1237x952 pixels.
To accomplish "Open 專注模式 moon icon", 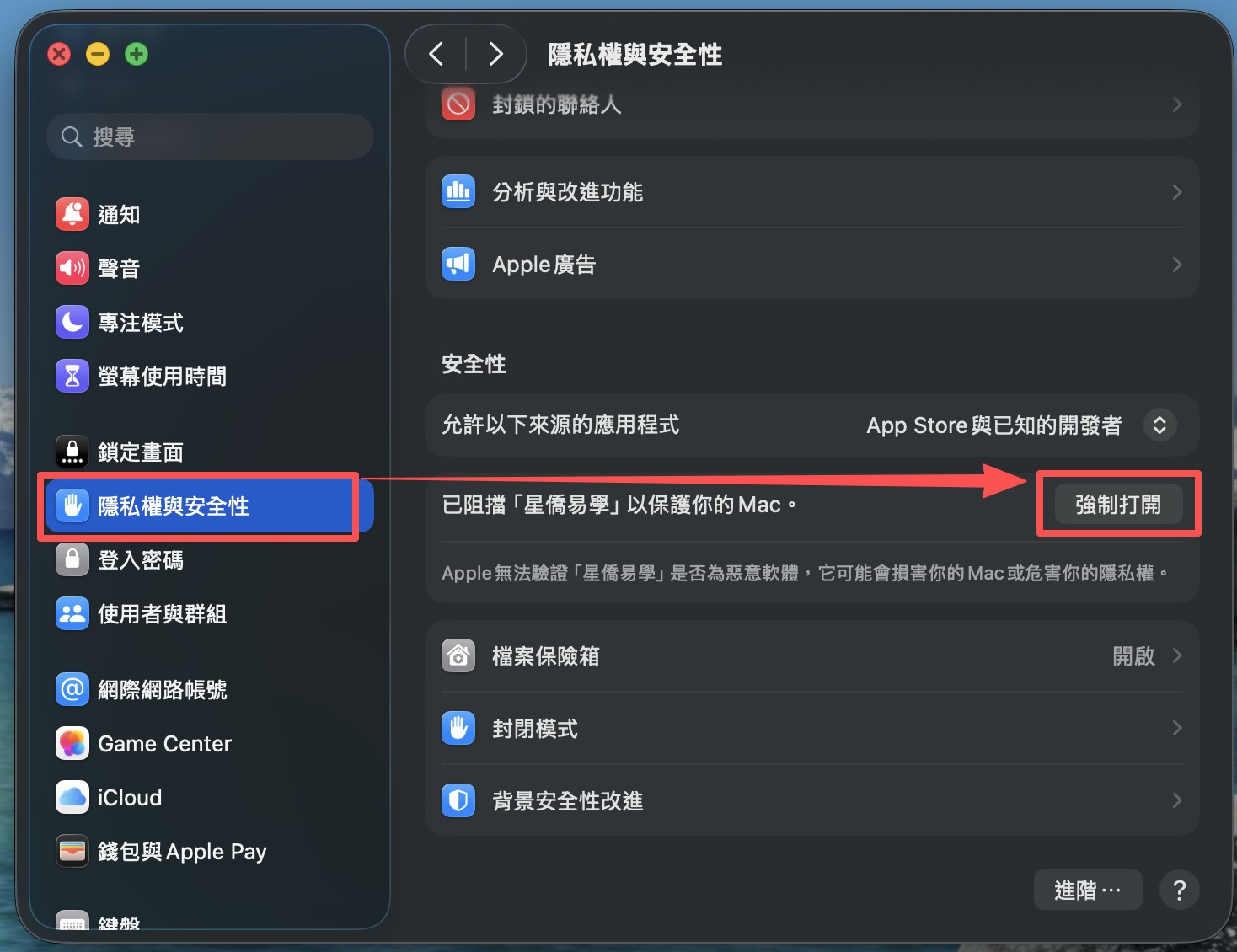I will [72, 322].
